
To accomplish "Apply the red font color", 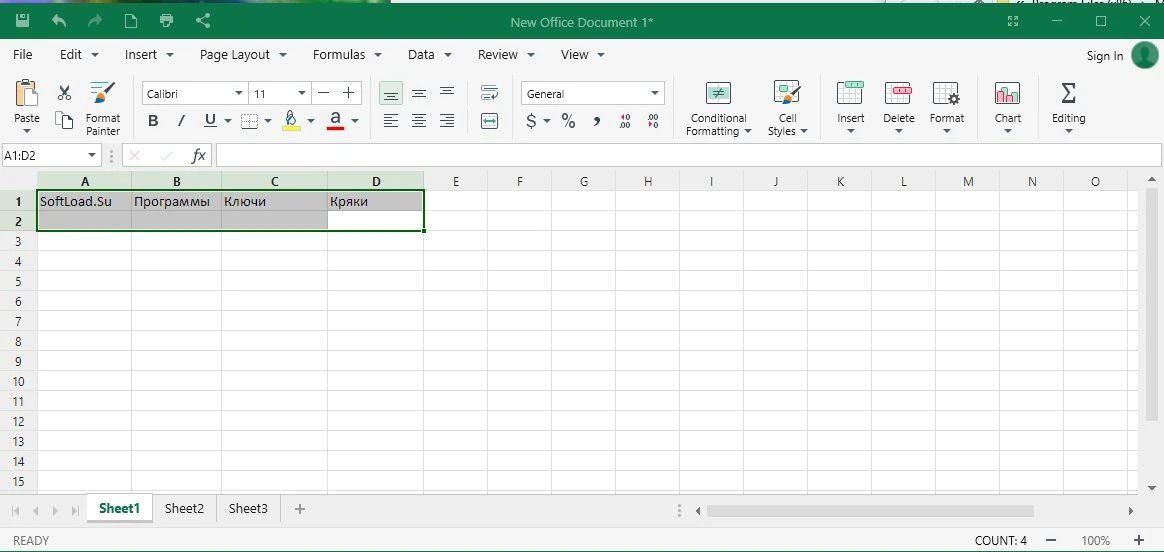I will 336,121.
